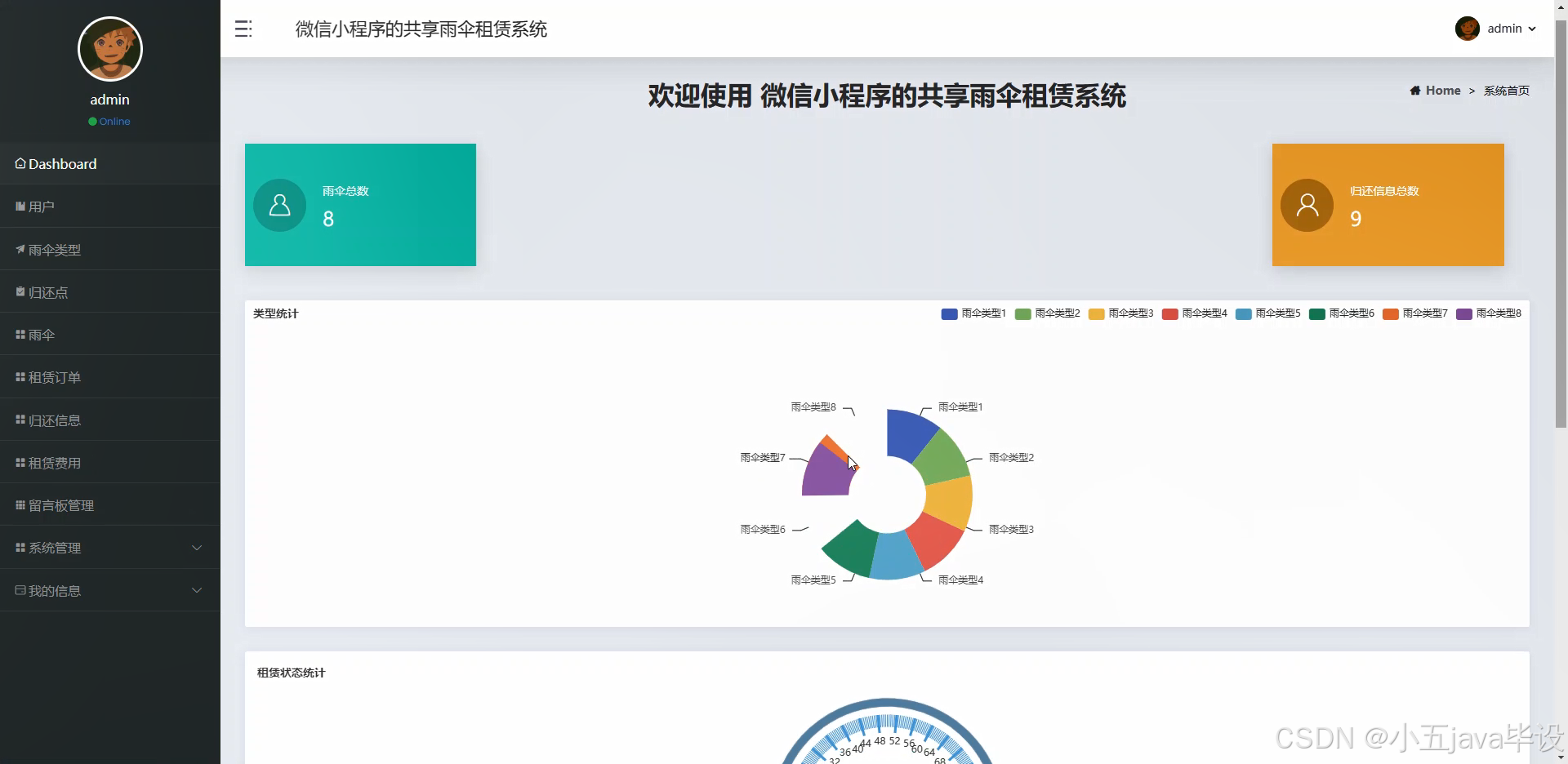The height and width of the screenshot is (764, 1568).
Task: Click the 雨伞类型5 label beside the pie
Action: coord(813,580)
